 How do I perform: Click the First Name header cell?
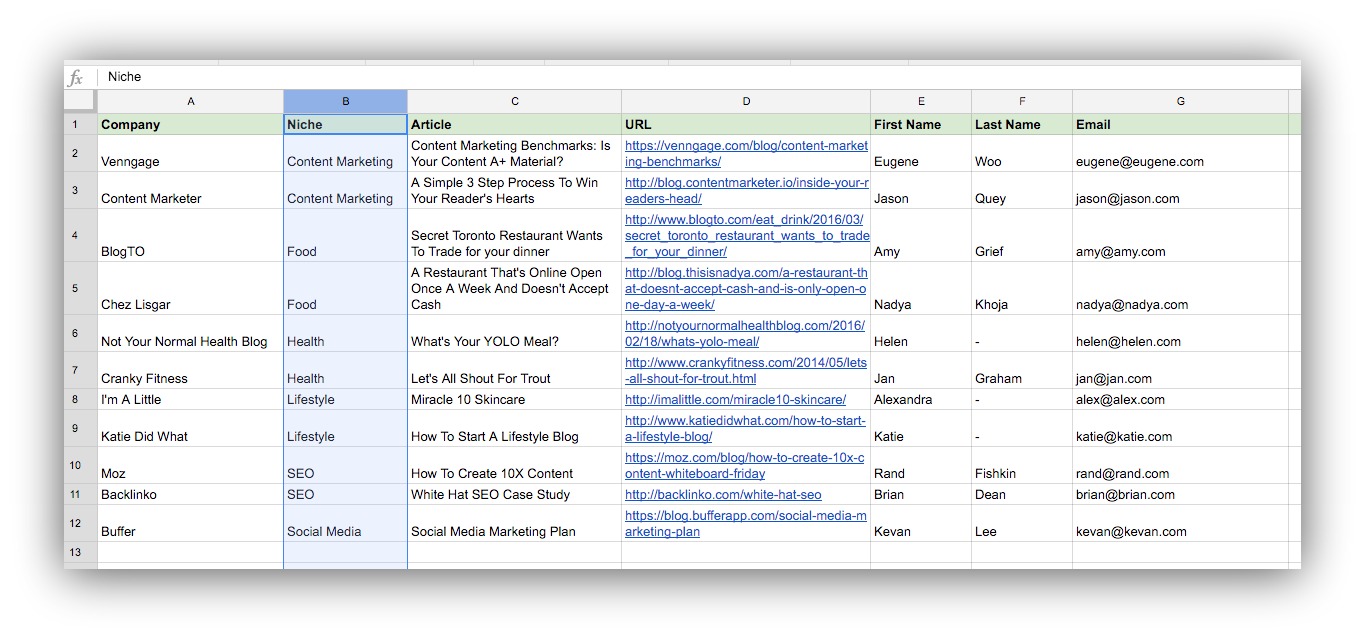coord(921,125)
